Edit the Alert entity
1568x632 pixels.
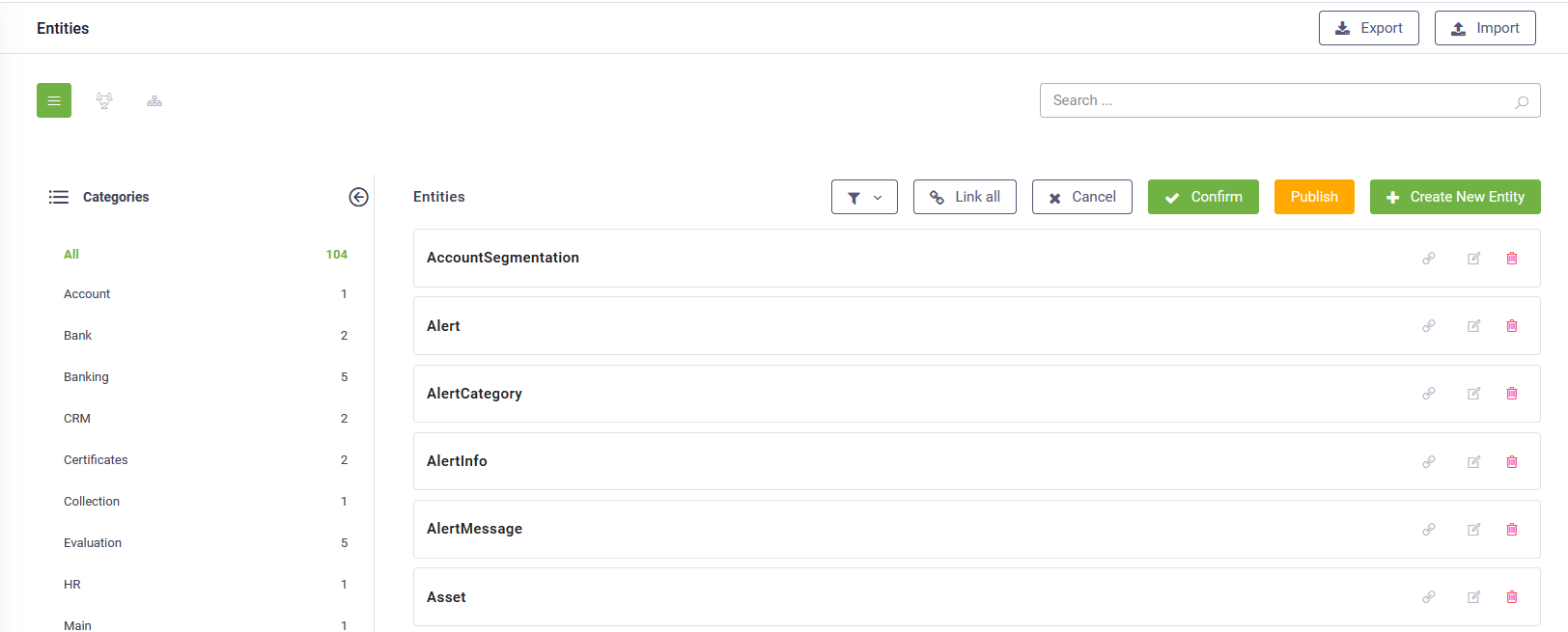click(x=1473, y=326)
